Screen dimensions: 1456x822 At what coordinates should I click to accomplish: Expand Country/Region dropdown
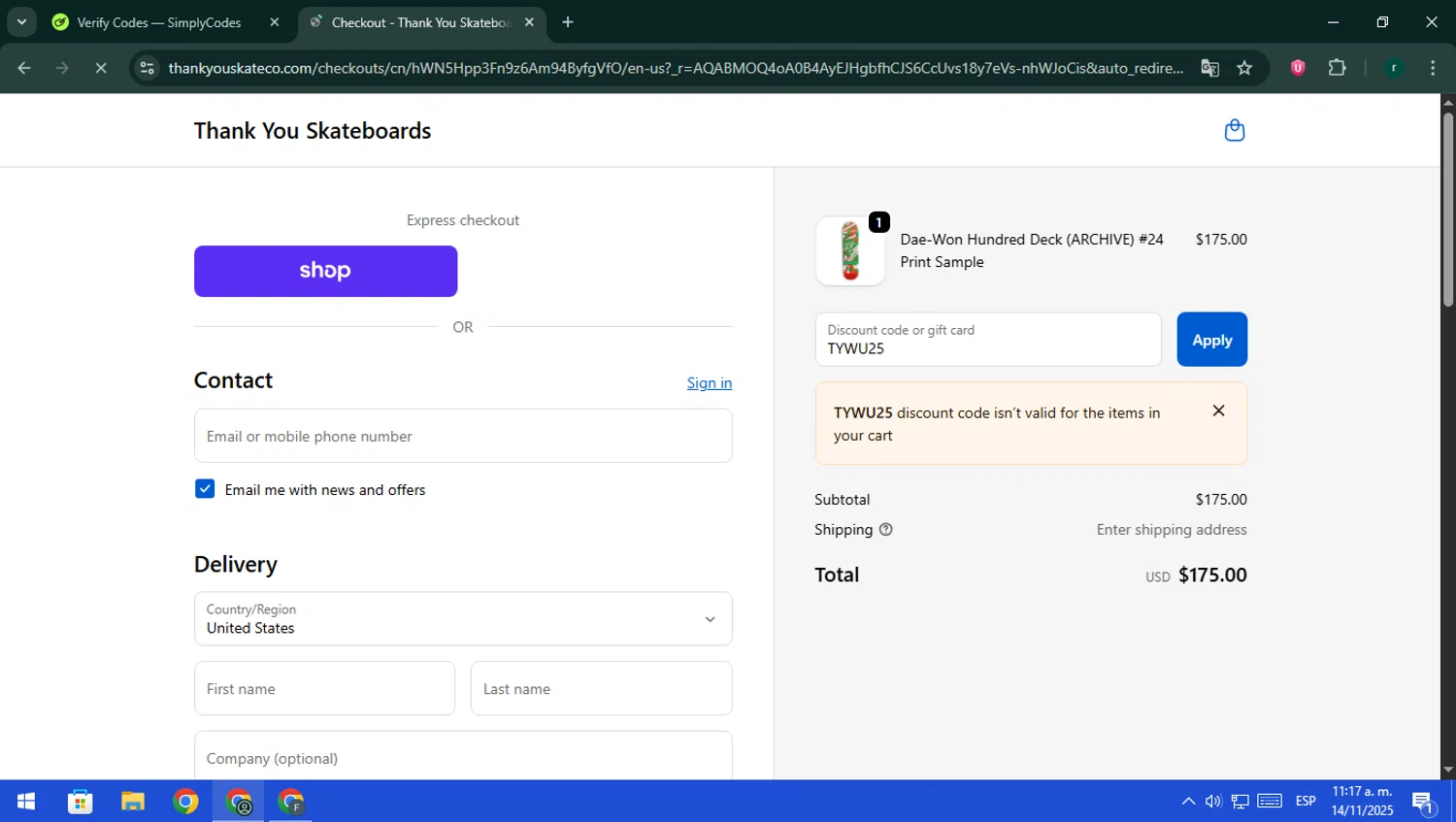(x=463, y=619)
